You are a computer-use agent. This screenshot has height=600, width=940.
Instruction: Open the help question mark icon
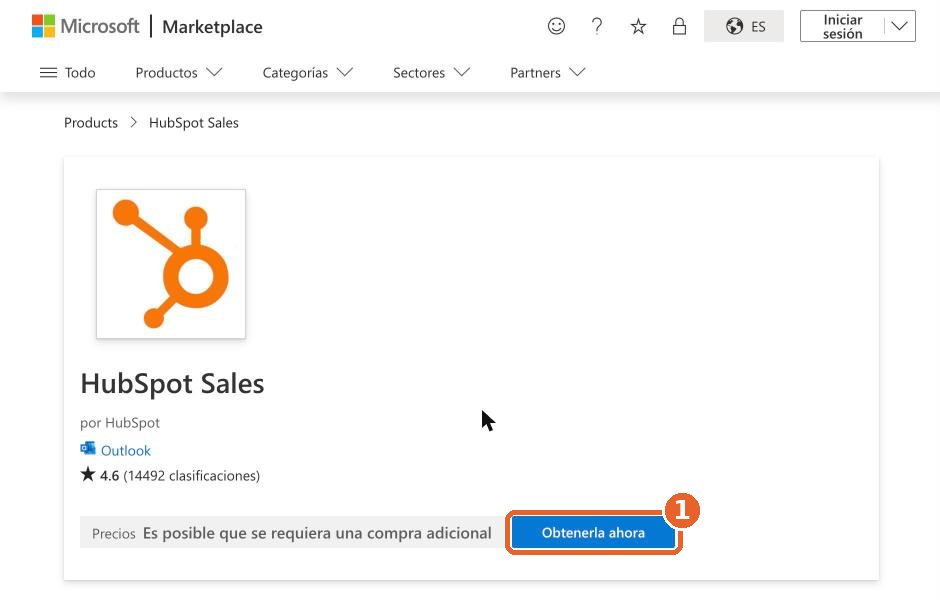[x=596, y=26]
